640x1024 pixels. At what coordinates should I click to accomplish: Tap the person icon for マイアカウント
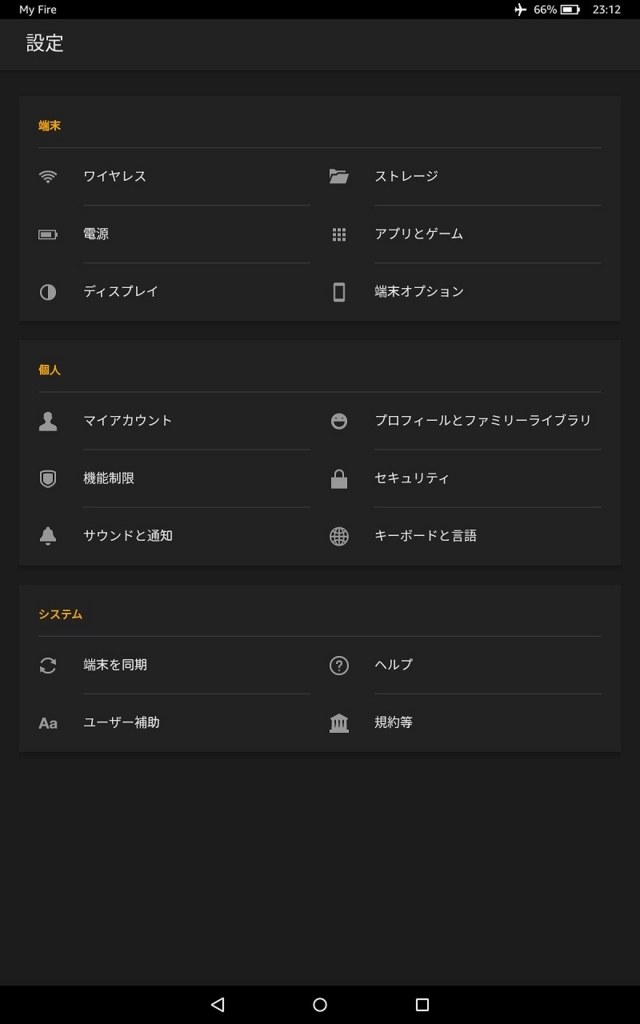click(x=47, y=421)
